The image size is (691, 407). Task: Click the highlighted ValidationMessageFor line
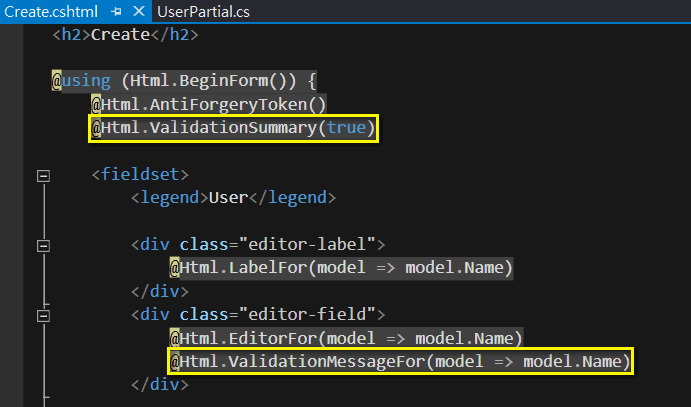pos(400,361)
